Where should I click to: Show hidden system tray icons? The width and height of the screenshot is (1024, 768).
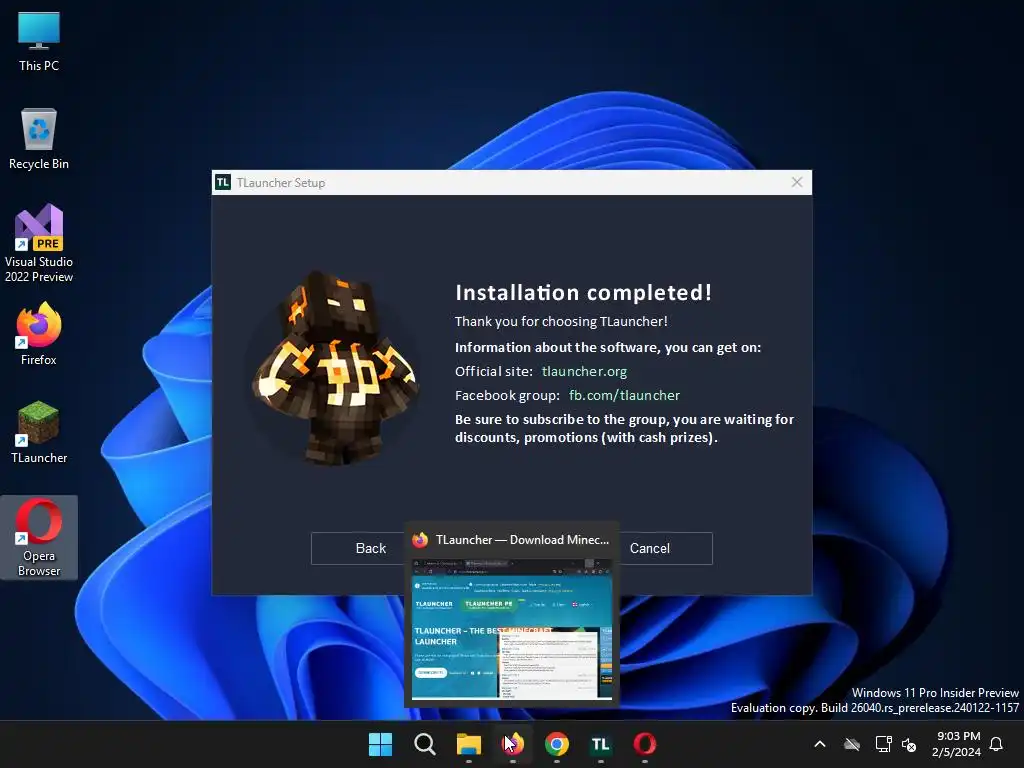820,744
